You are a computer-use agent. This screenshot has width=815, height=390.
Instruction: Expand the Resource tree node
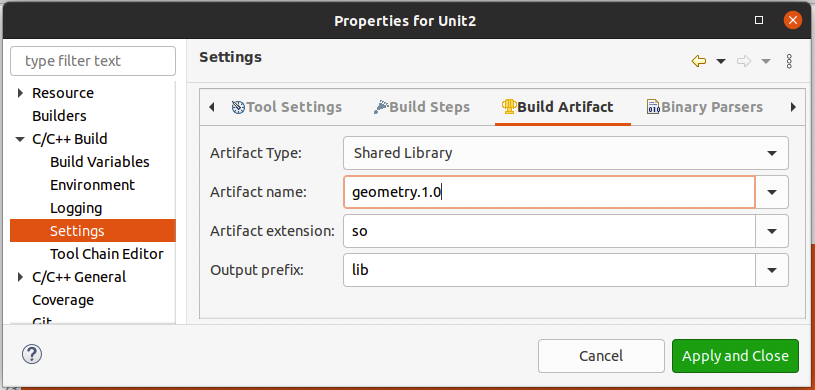tap(20, 93)
